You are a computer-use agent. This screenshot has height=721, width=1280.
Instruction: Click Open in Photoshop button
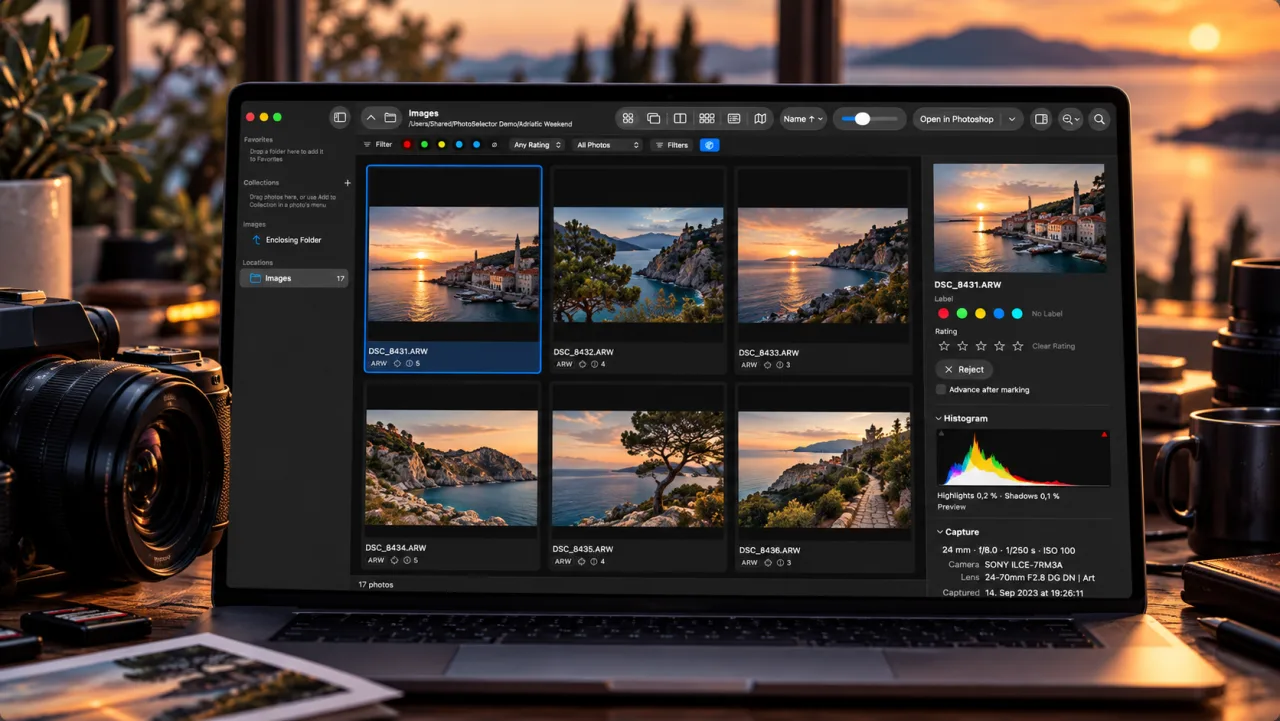[957, 119]
